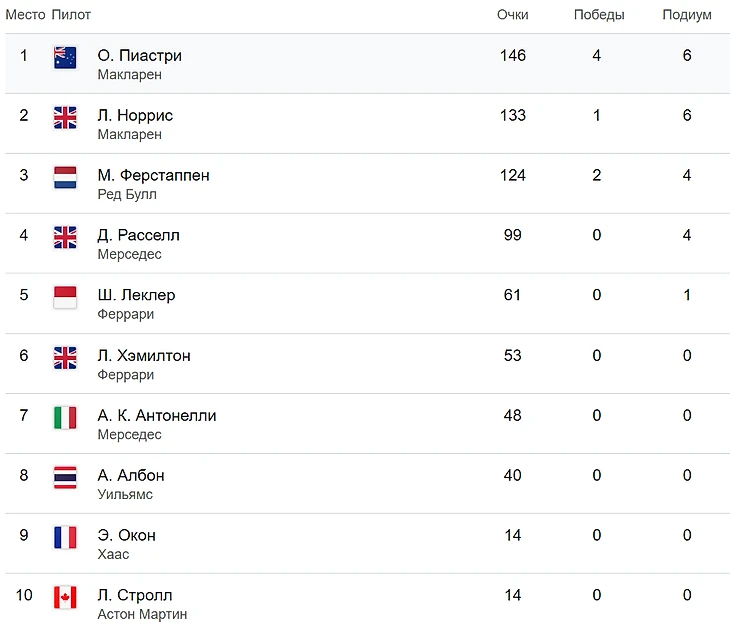
Task: Click the British flag beside Russell
Action: tap(65, 237)
